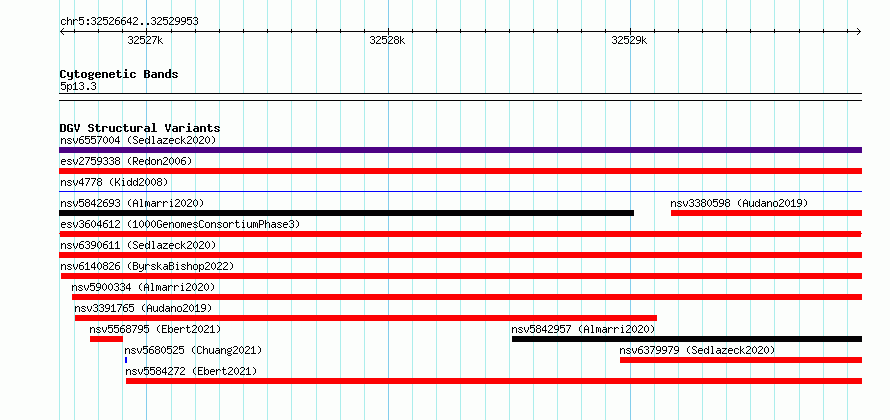The width and height of the screenshot is (890, 420).
Task: Click the ruler's left arrowhead
Action: coord(62,31)
